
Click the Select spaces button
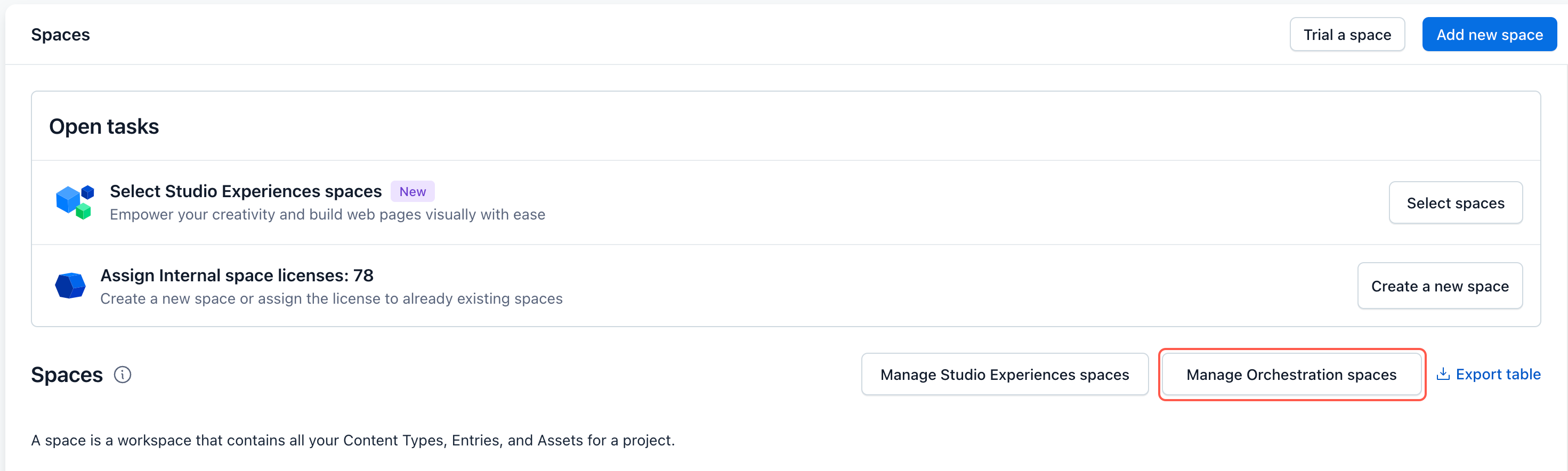(1455, 203)
